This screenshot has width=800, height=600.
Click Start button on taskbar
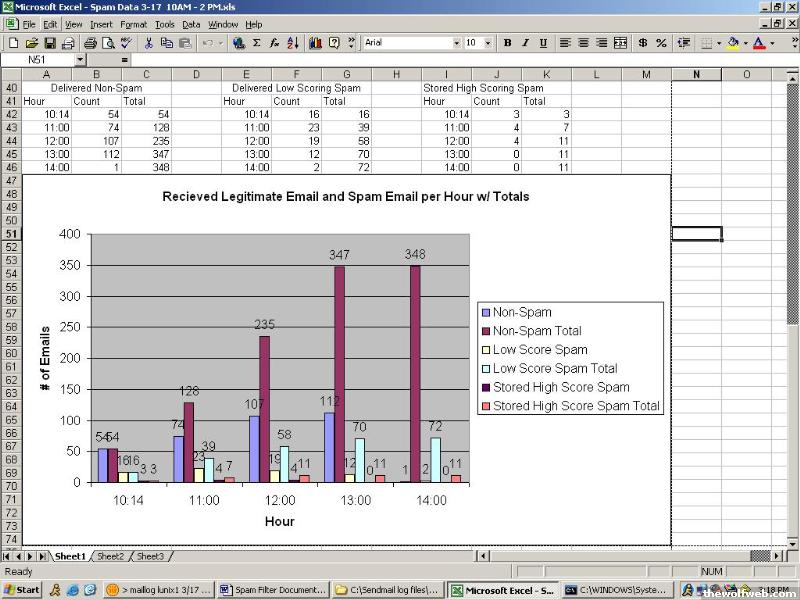[x=22, y=590]
